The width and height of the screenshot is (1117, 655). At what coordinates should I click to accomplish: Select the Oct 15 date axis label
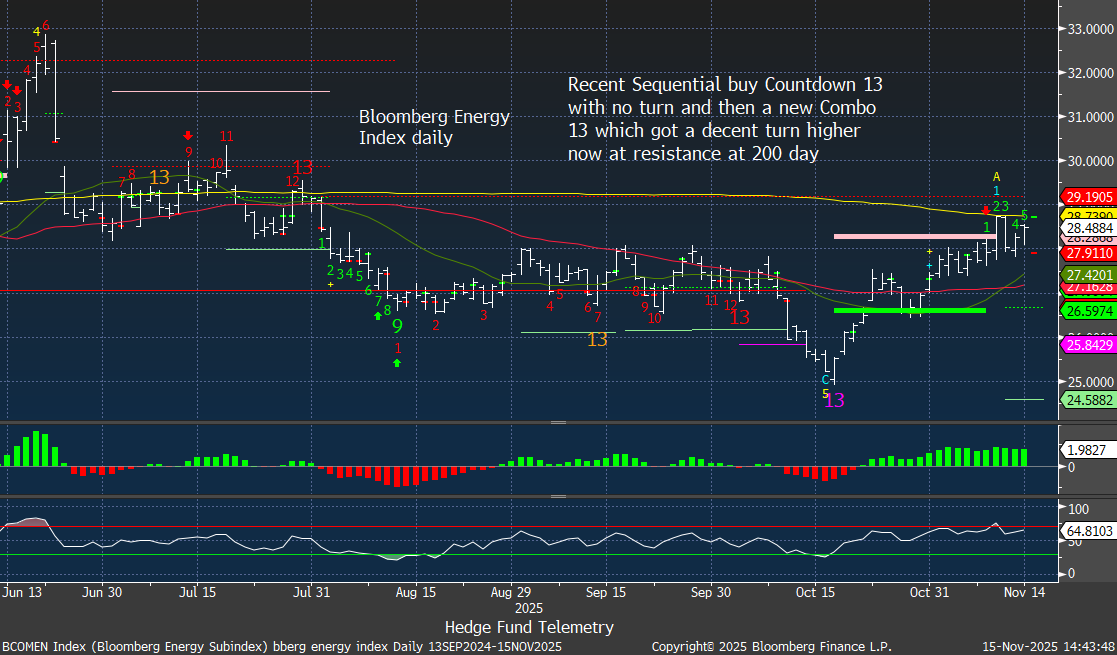click(814, 592)
